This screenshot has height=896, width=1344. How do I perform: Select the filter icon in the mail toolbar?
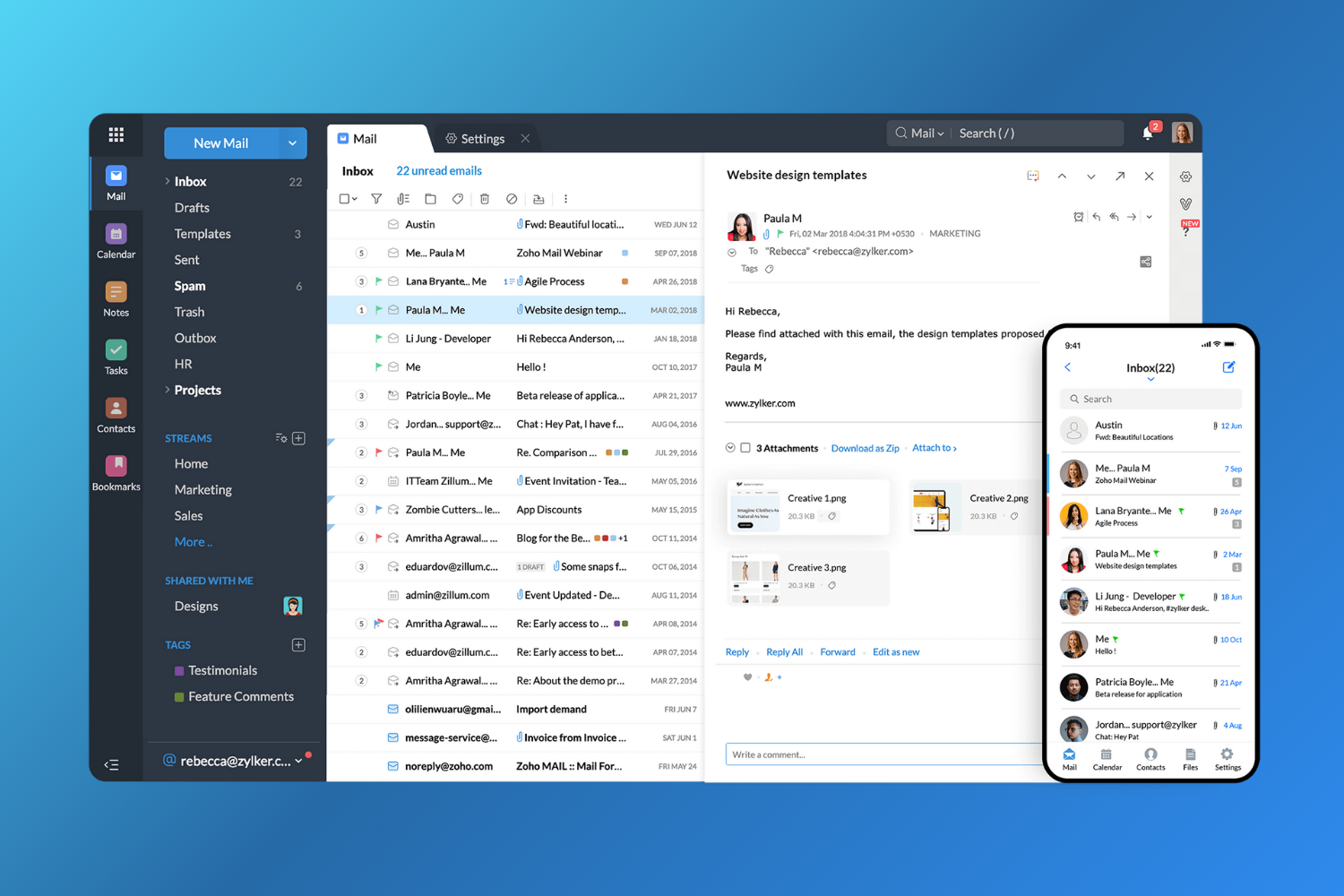376,198
